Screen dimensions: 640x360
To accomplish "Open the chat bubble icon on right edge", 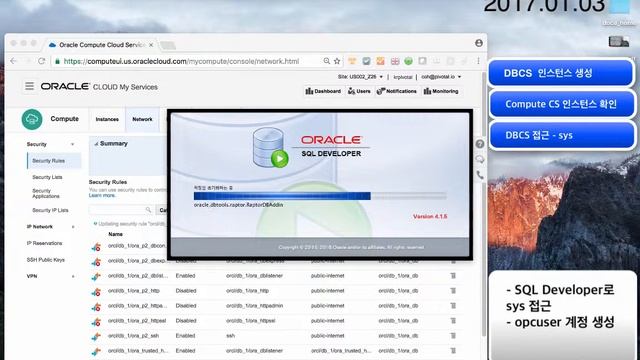I will 480,159.
